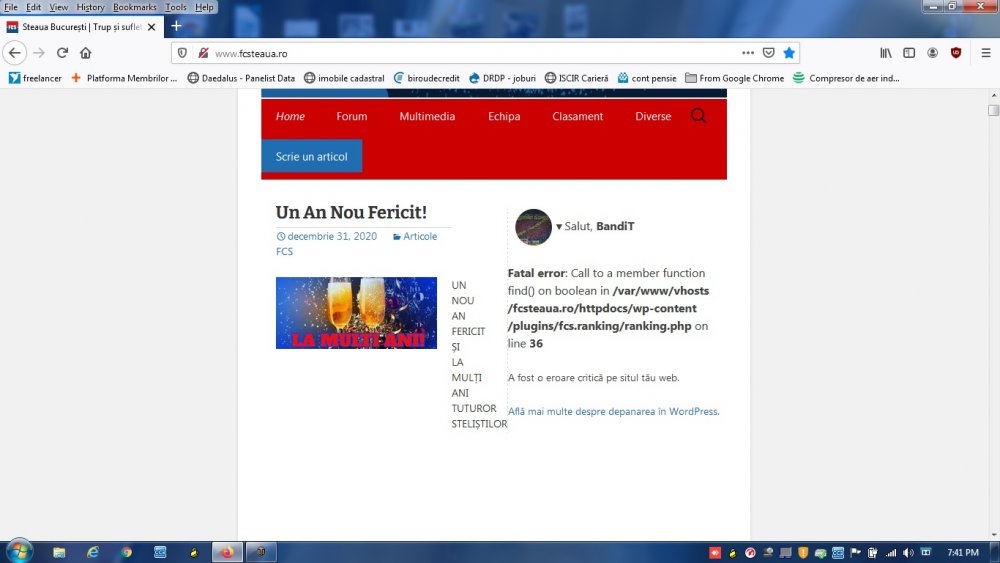Open the Library icon in toolbar

(886, 53)
